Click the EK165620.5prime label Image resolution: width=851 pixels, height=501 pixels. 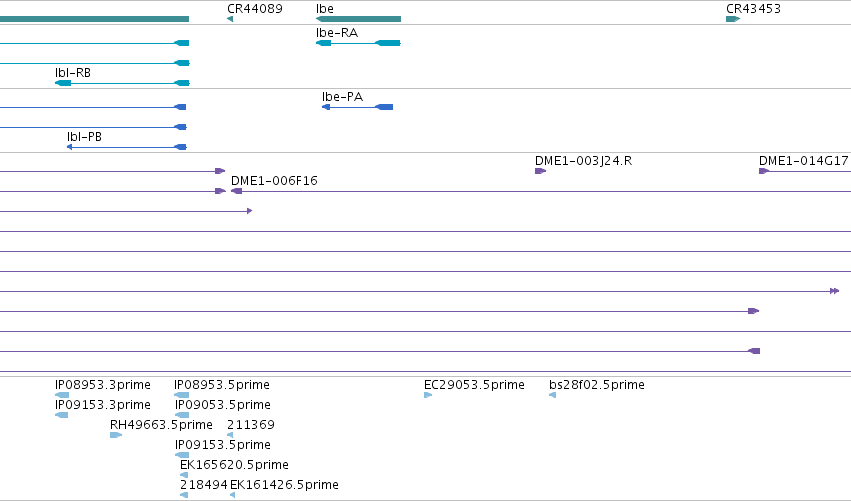234,465
